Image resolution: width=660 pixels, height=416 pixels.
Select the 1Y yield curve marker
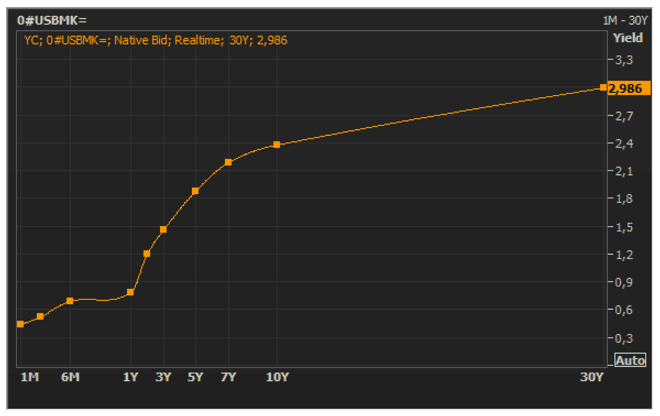pos(130,292)
